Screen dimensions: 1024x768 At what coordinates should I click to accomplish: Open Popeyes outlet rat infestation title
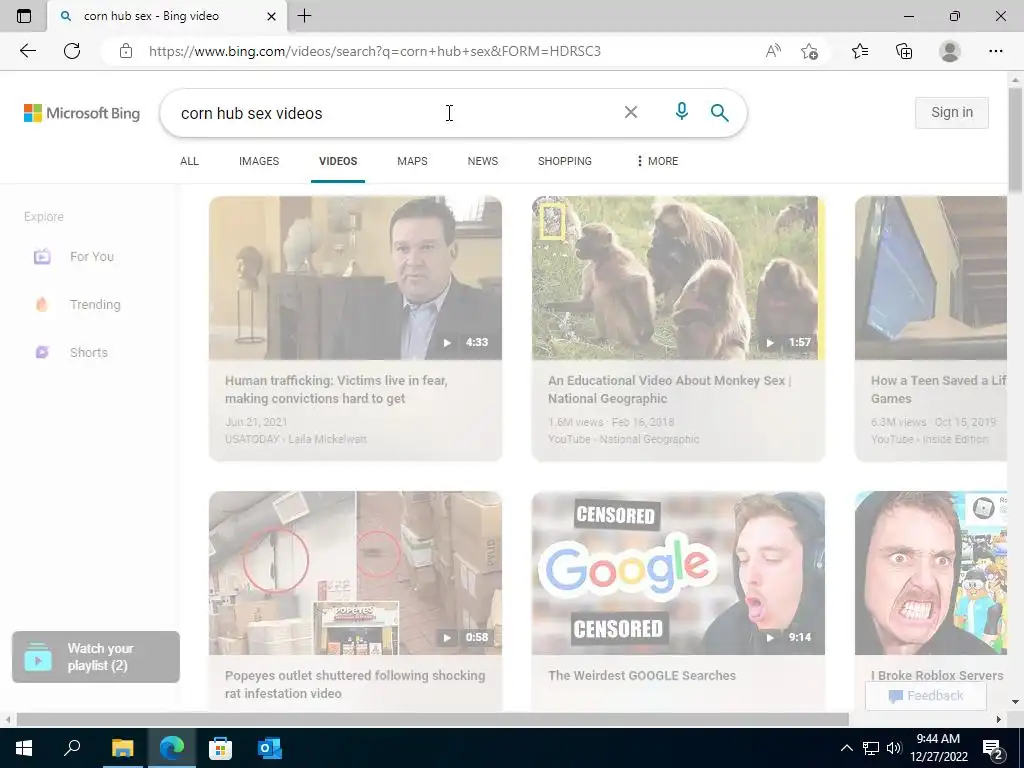point(355,684)
